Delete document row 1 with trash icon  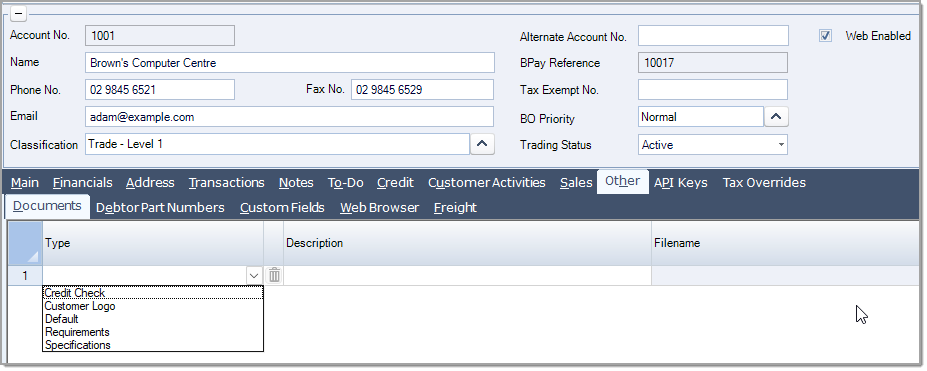[x=274, y=275]
